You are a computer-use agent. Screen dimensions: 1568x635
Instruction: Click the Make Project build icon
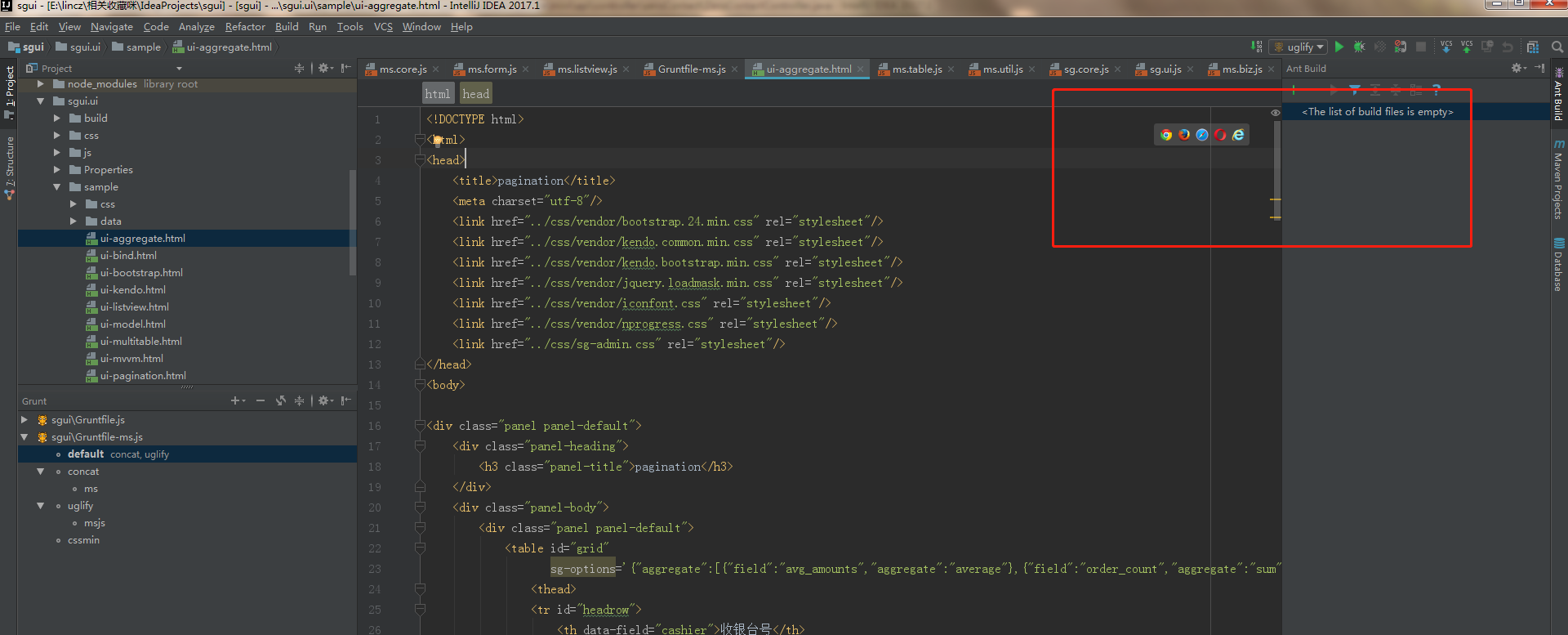tap(1257, 47)
